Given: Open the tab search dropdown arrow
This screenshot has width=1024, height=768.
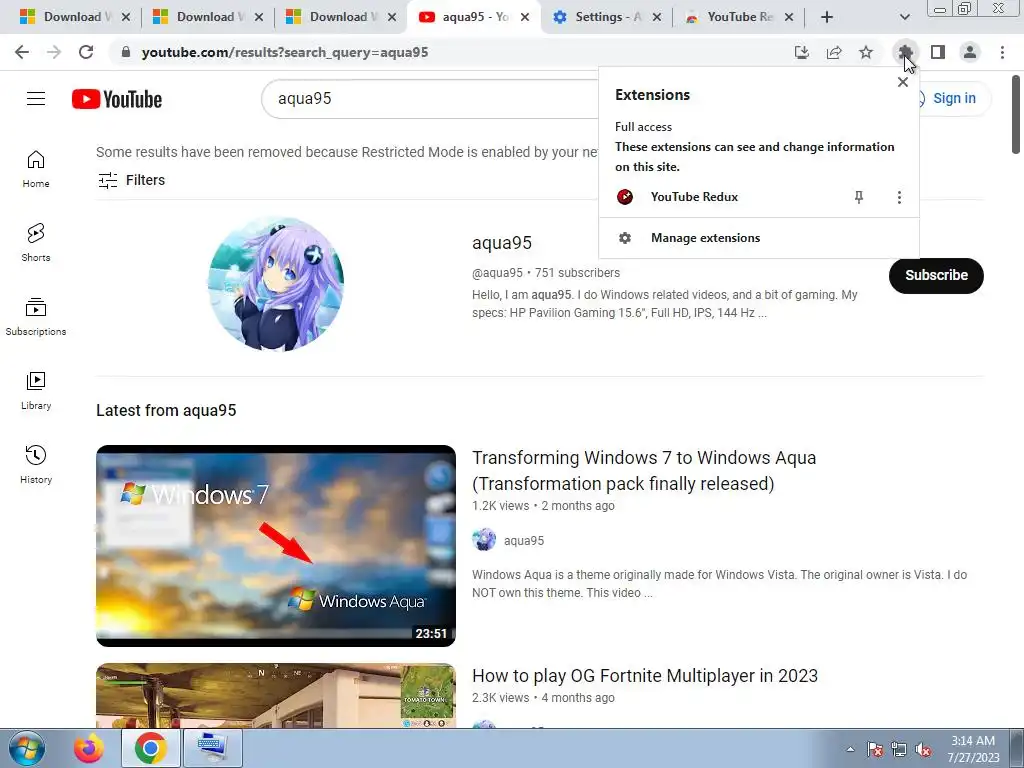Looking at the screenshot, I should coord(904,17).
